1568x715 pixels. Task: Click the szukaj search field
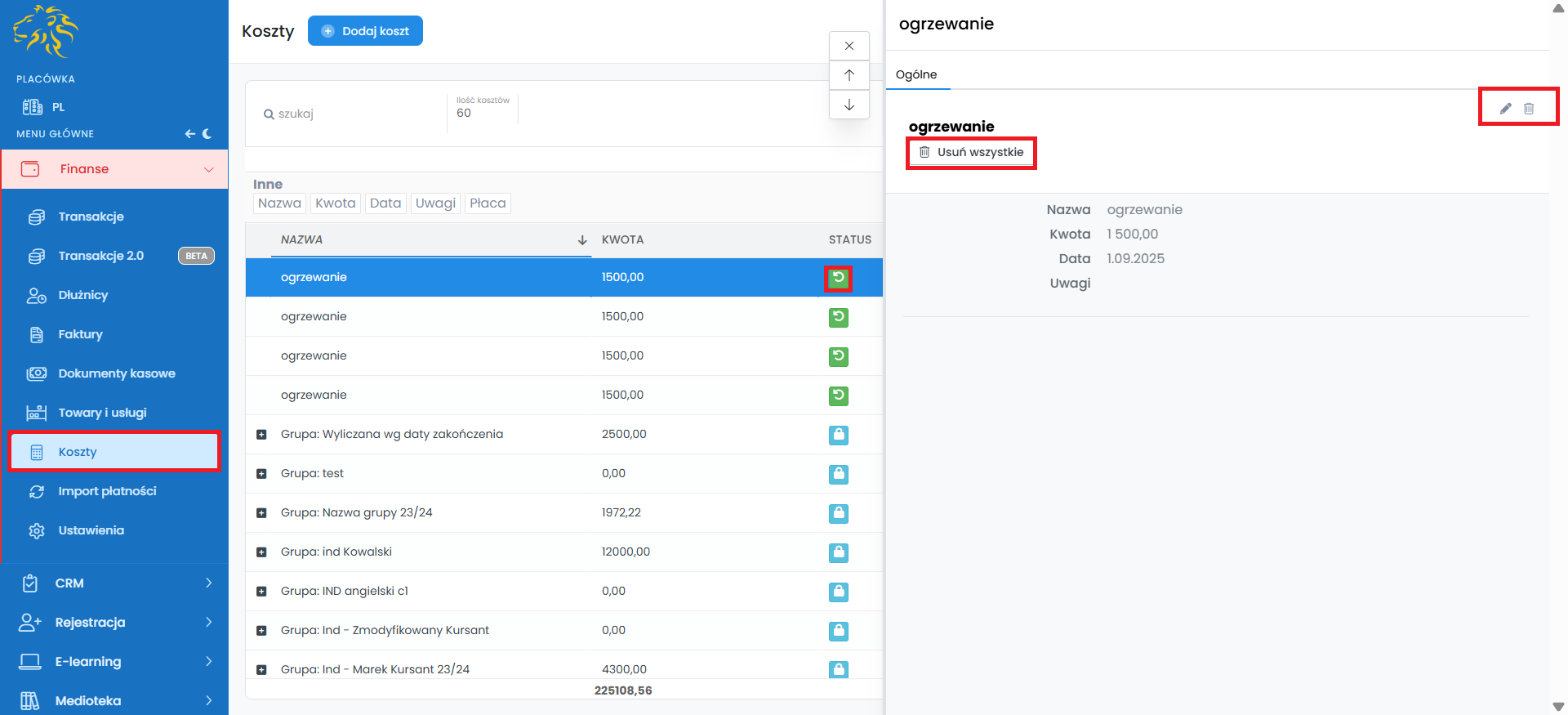(x=351, y=114)
